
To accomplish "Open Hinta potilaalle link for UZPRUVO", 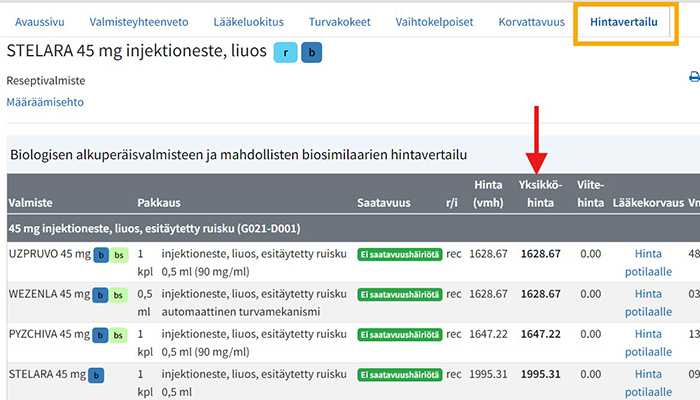I will (648, 262).
